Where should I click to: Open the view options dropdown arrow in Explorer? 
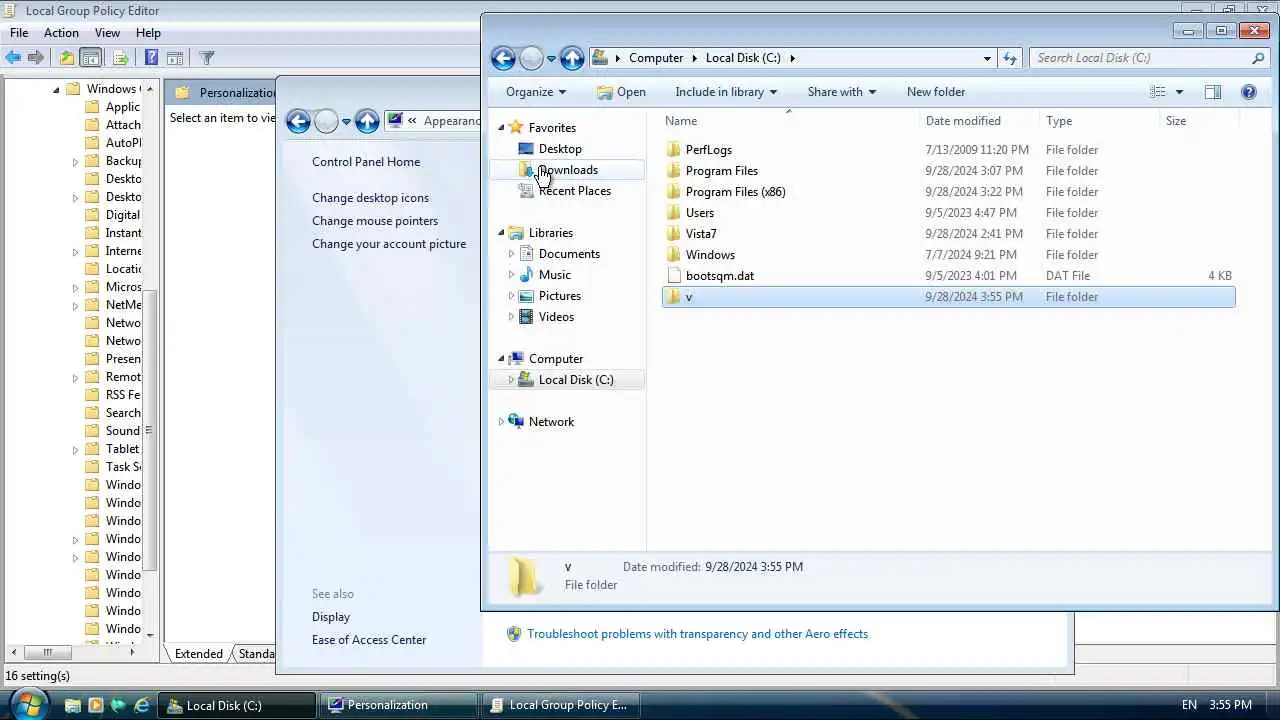tap(1179, 92)
